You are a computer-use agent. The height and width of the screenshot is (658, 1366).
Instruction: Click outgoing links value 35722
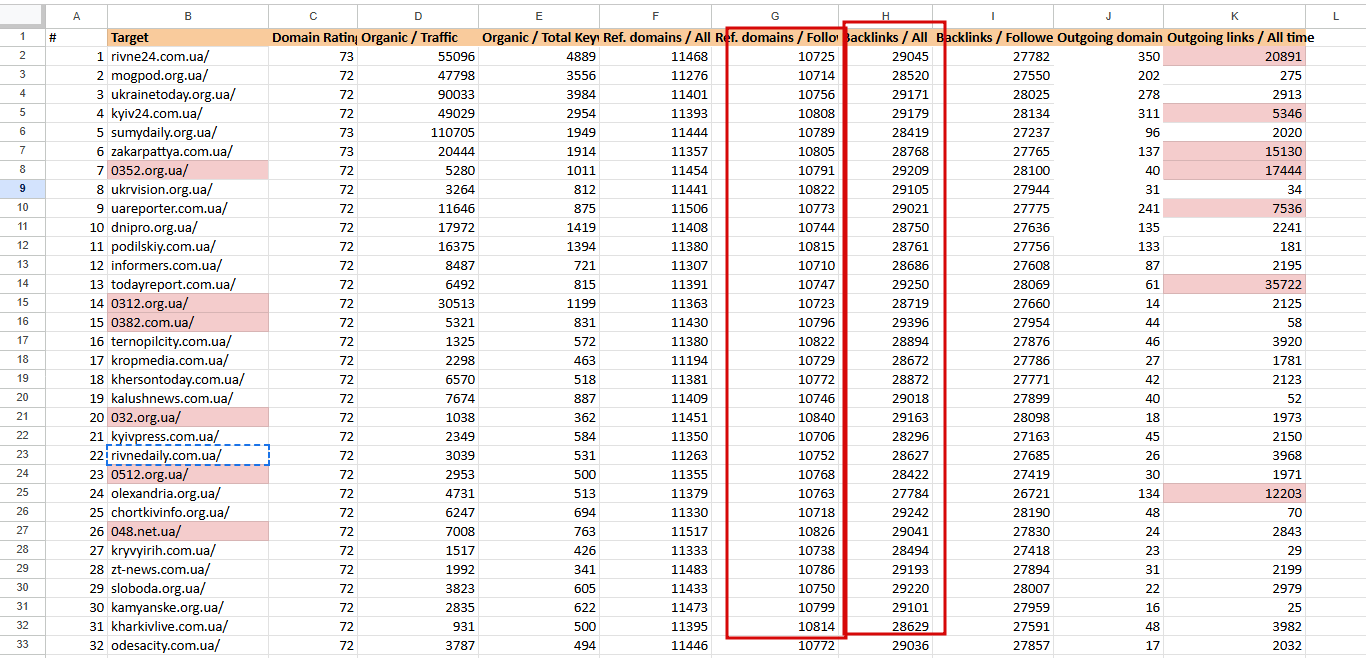tap(1235, 284)
